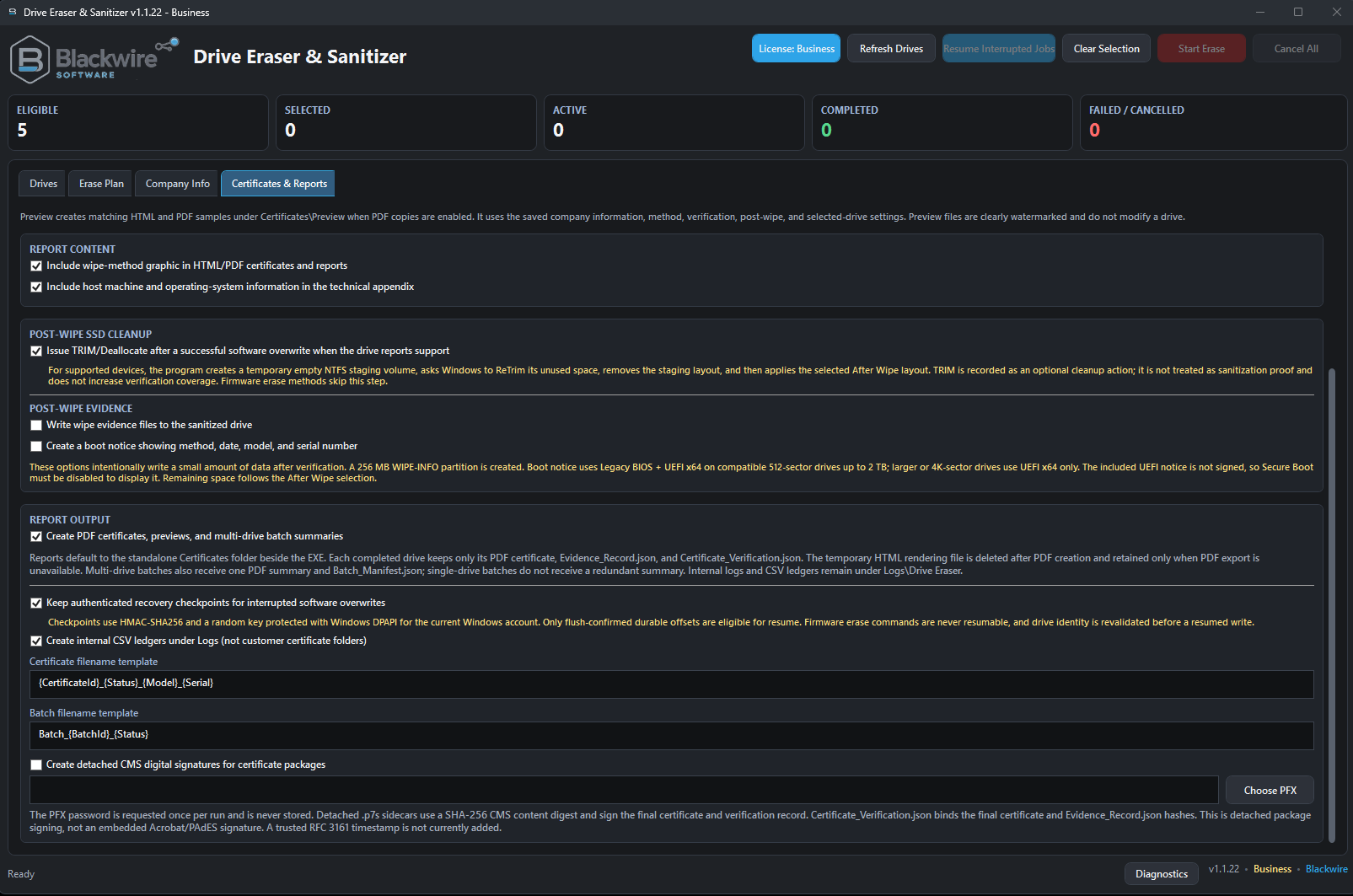
Task: Enable write wipe evidence files option
Action: [36, 425]
